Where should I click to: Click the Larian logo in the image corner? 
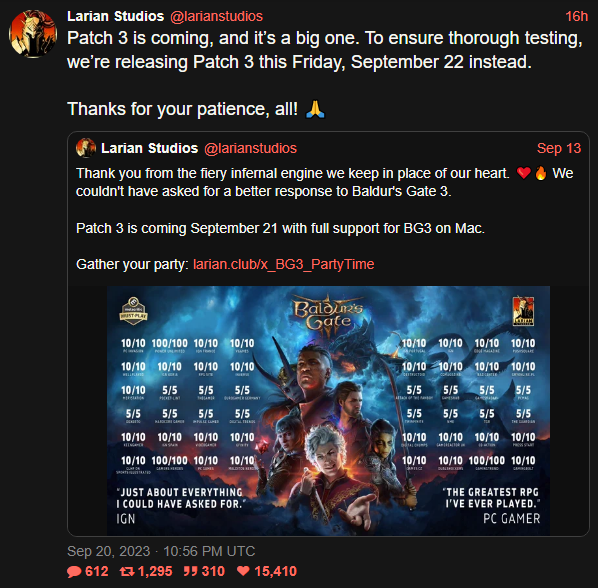pos(523,311)
